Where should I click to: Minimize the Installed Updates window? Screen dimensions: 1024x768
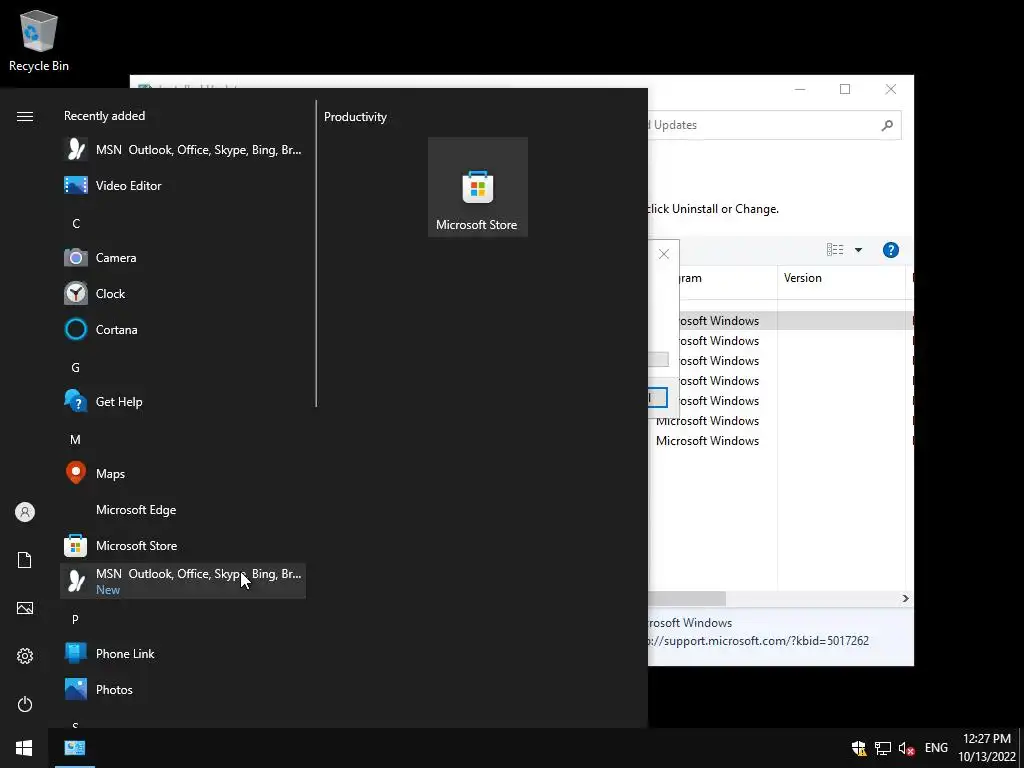pos(800,89)
